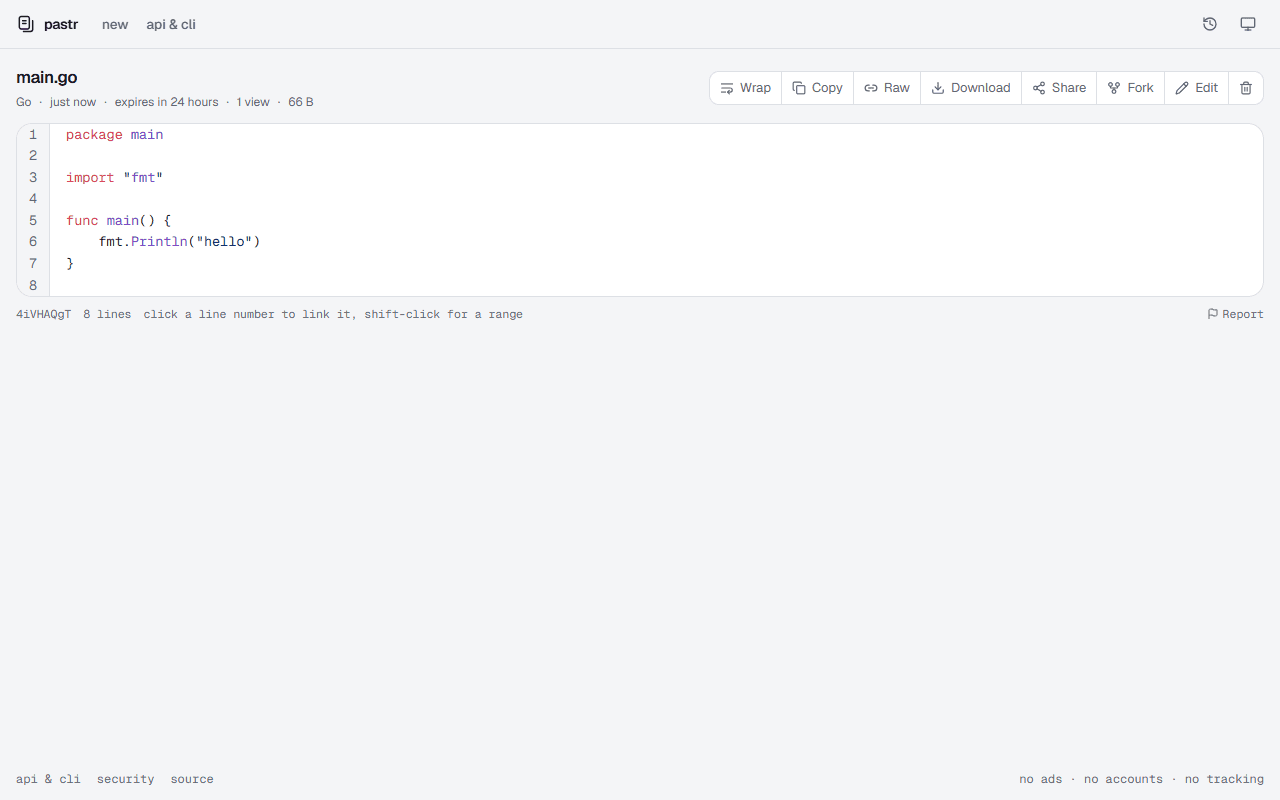Open the Raw view
Image resolution: width=1280 pixels, height=800 pixels.
pos(887,88)
